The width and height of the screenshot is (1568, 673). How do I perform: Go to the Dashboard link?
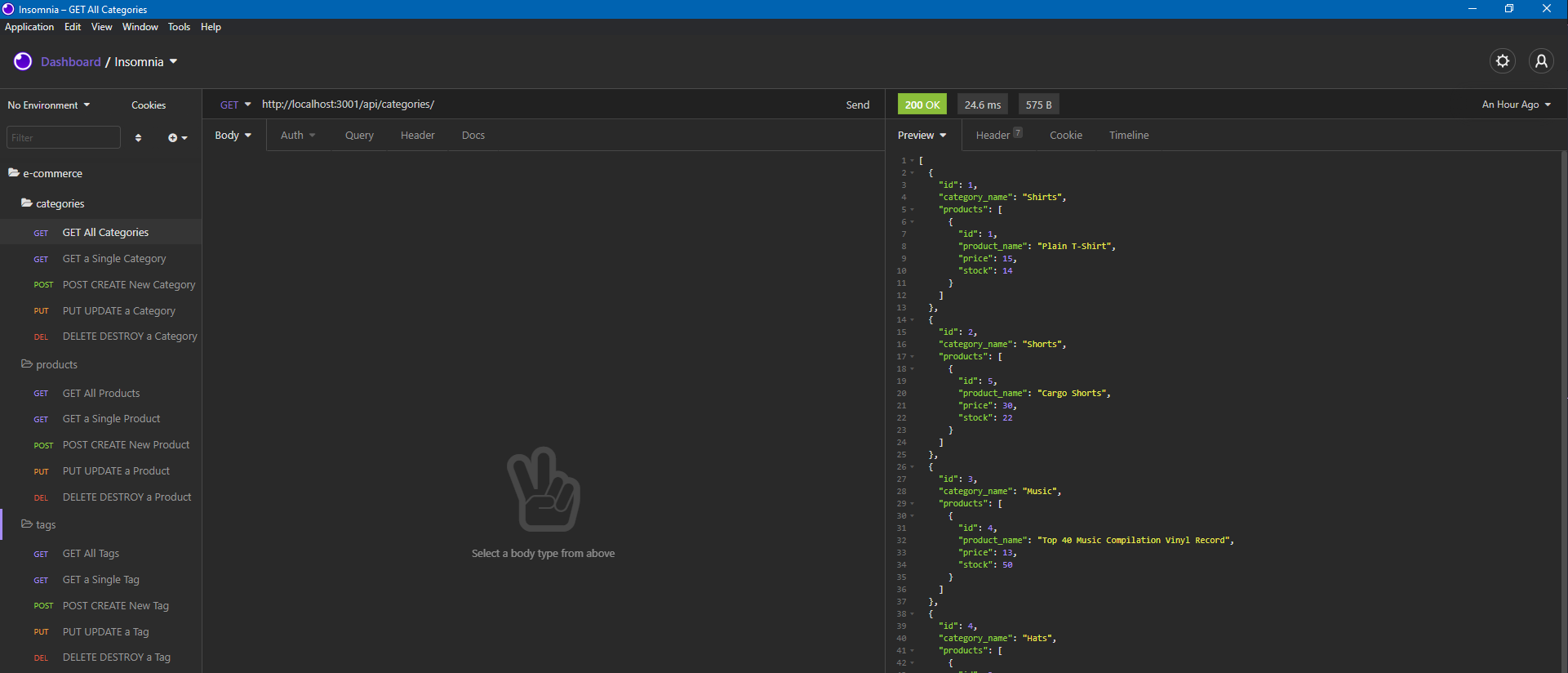point(71,62)
